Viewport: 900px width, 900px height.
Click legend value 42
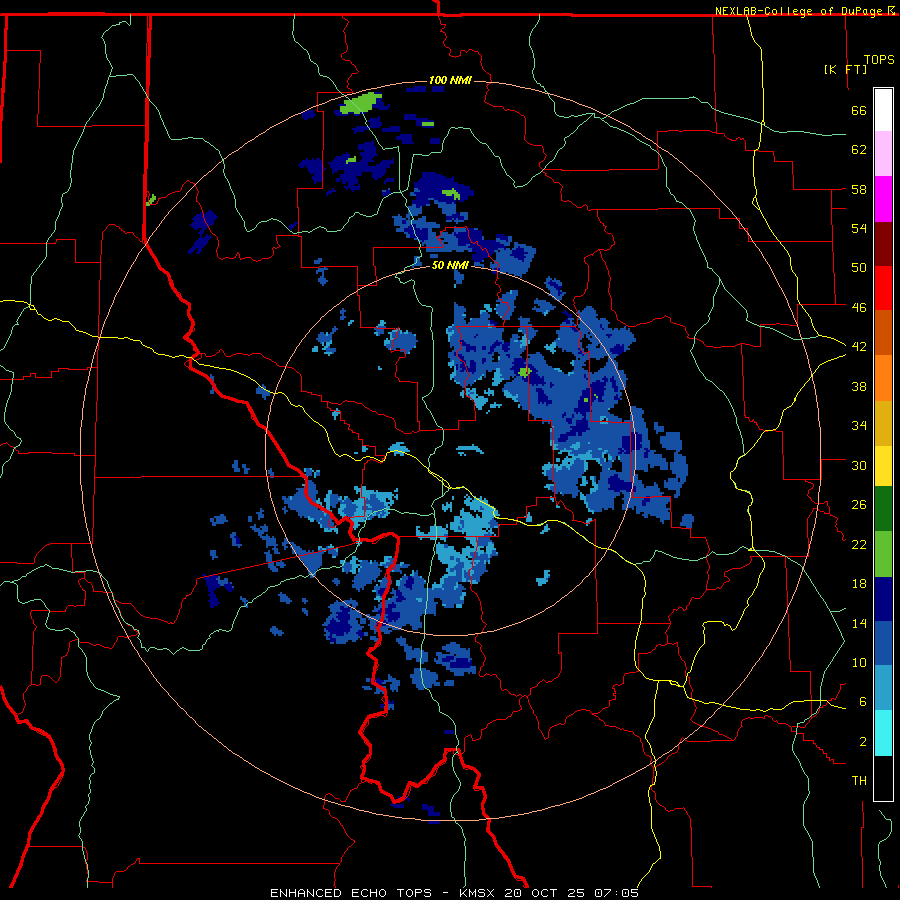pyautogui.click(x=859, y=347)
